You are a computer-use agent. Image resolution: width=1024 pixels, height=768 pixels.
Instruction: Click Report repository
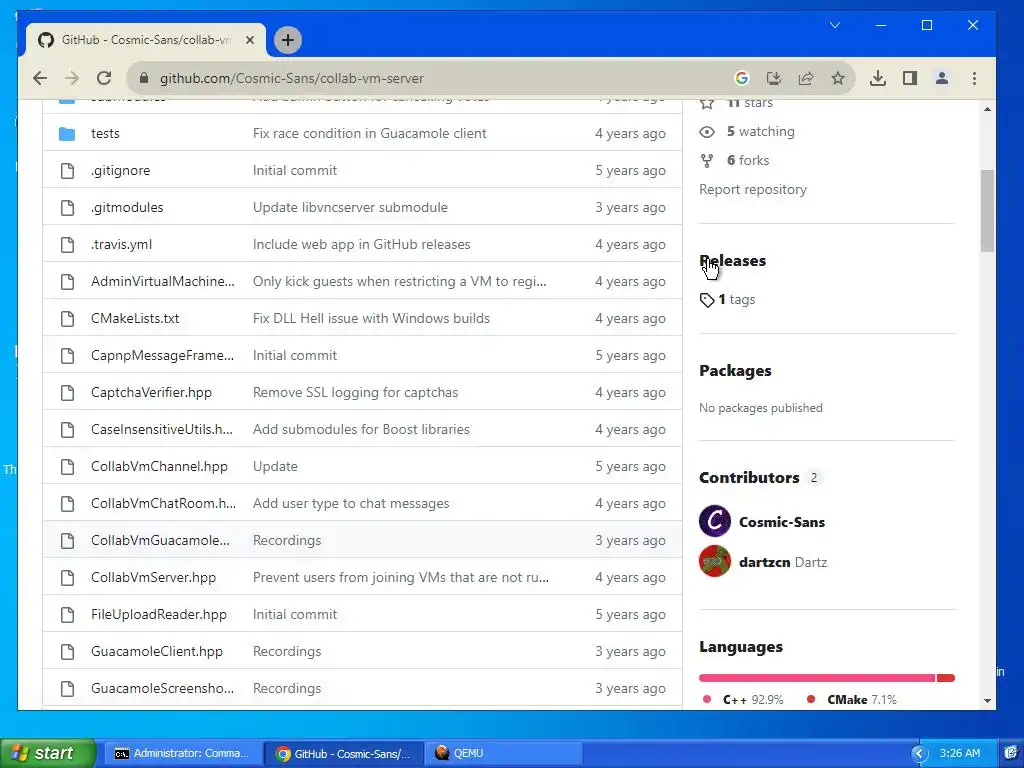pyautogui.click(x=753, y=189)
